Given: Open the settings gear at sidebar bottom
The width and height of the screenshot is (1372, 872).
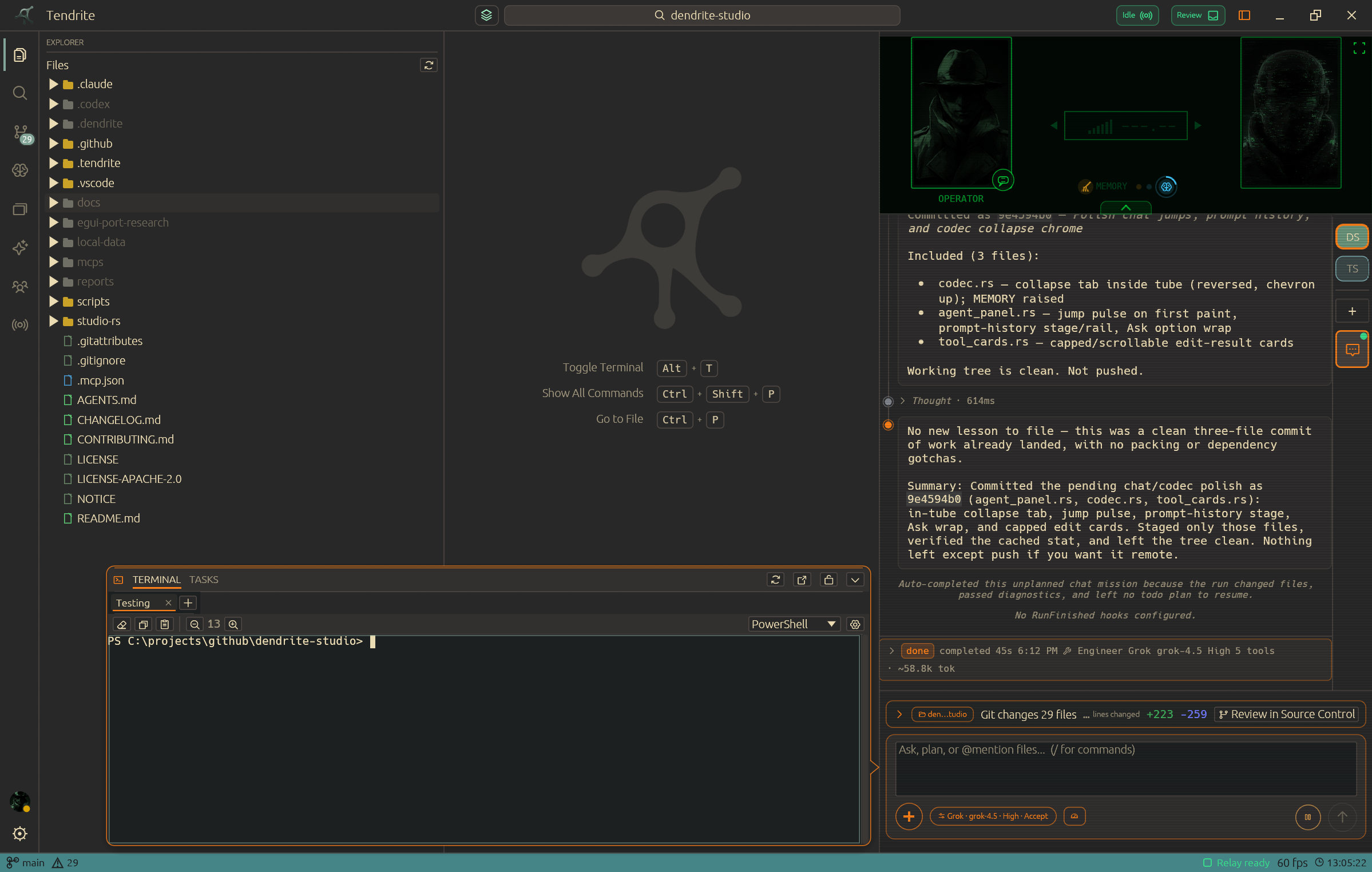Looking at the screenshot, I should pyautogui.click(x=20, y=833).
